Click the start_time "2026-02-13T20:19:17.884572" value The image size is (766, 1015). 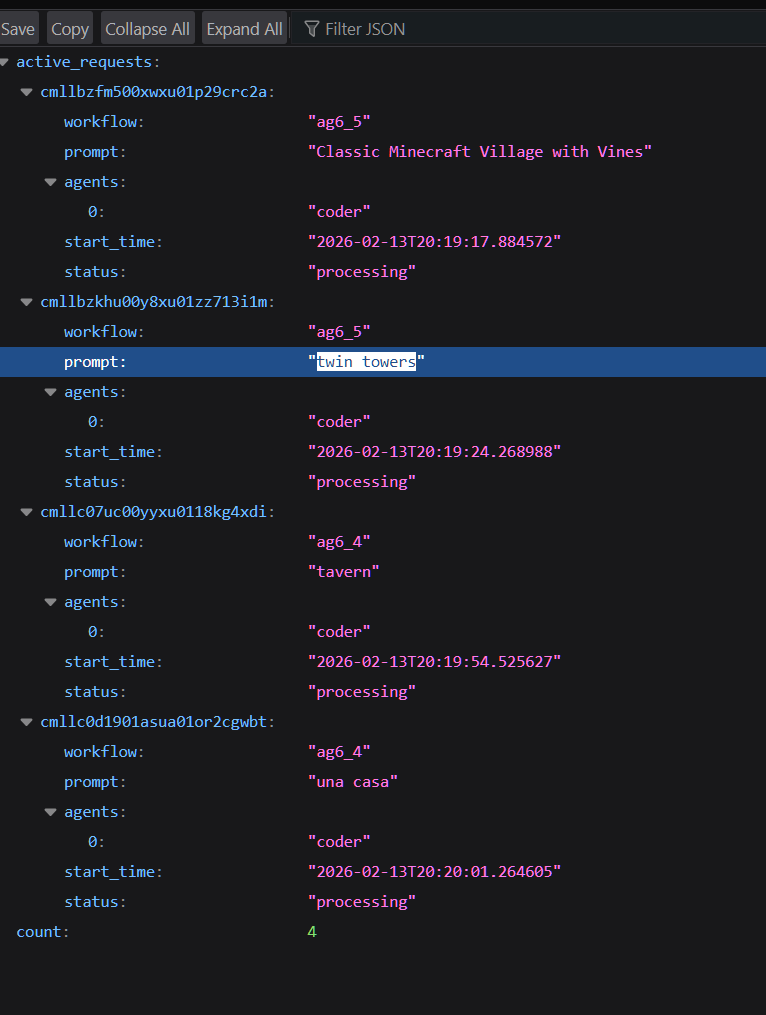click(x=434, y=241)
